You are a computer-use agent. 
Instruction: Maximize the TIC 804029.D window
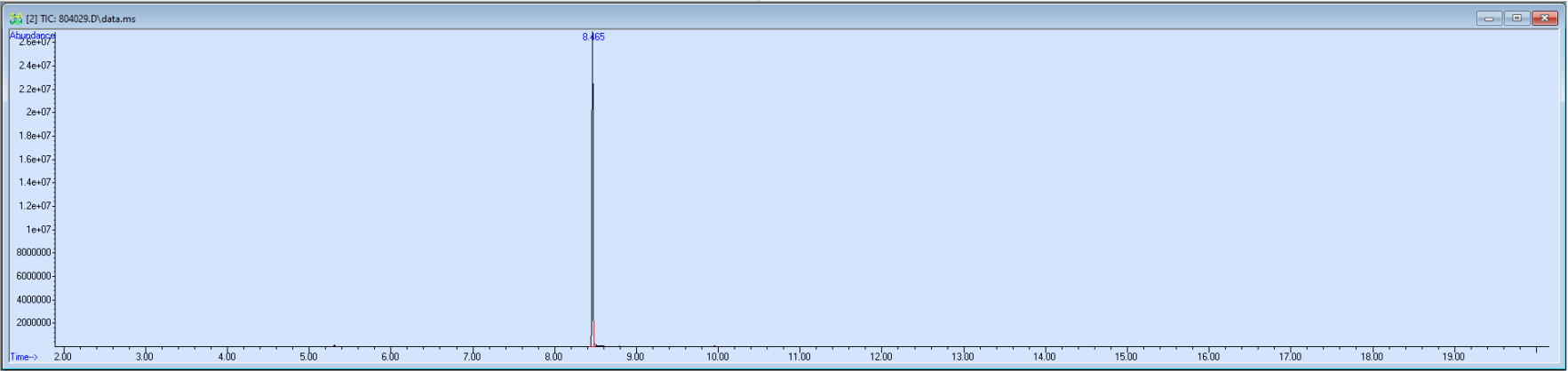(x=1516, y=18)
